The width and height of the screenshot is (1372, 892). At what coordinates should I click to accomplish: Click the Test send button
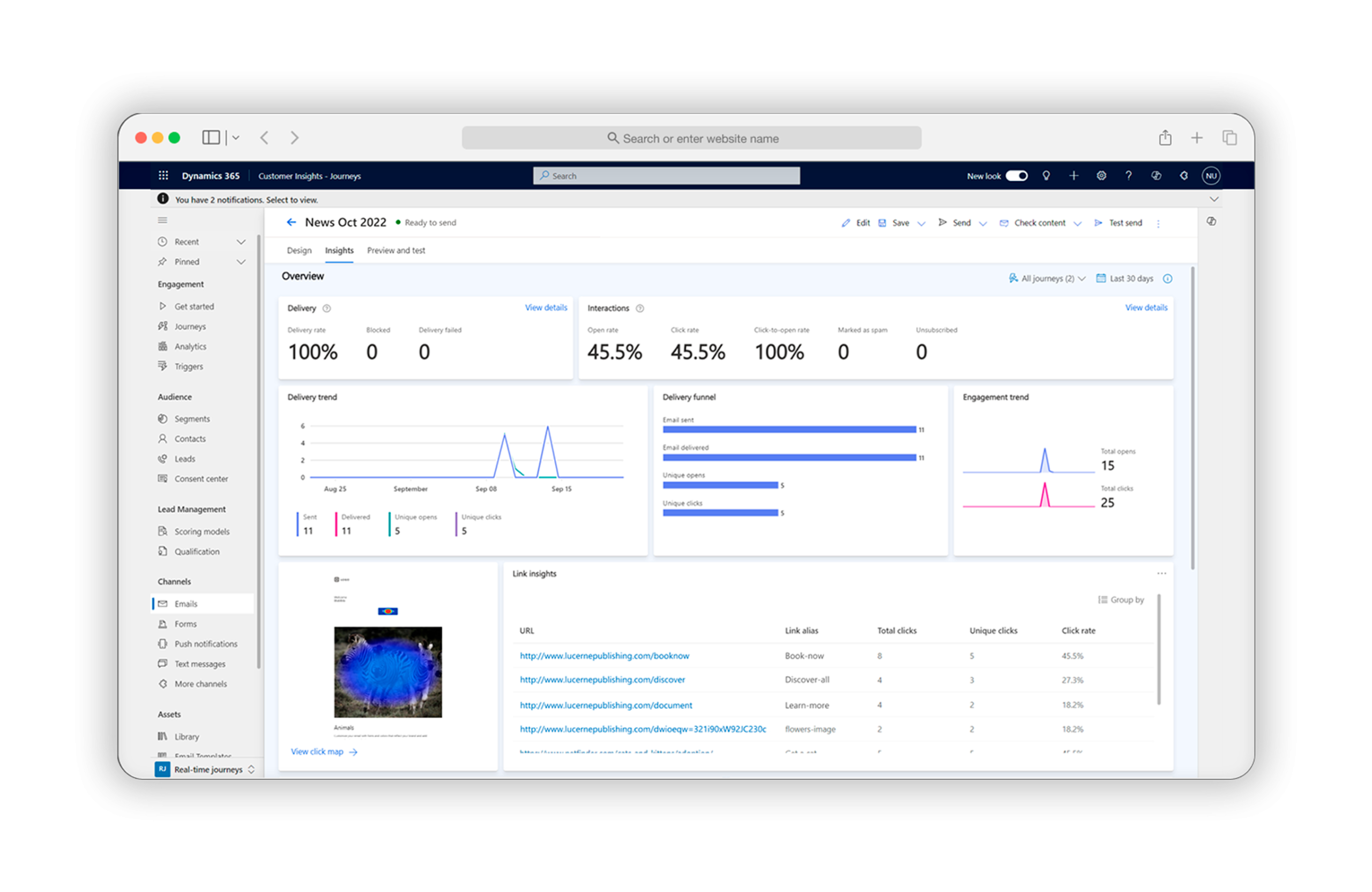coord(1119,223)
